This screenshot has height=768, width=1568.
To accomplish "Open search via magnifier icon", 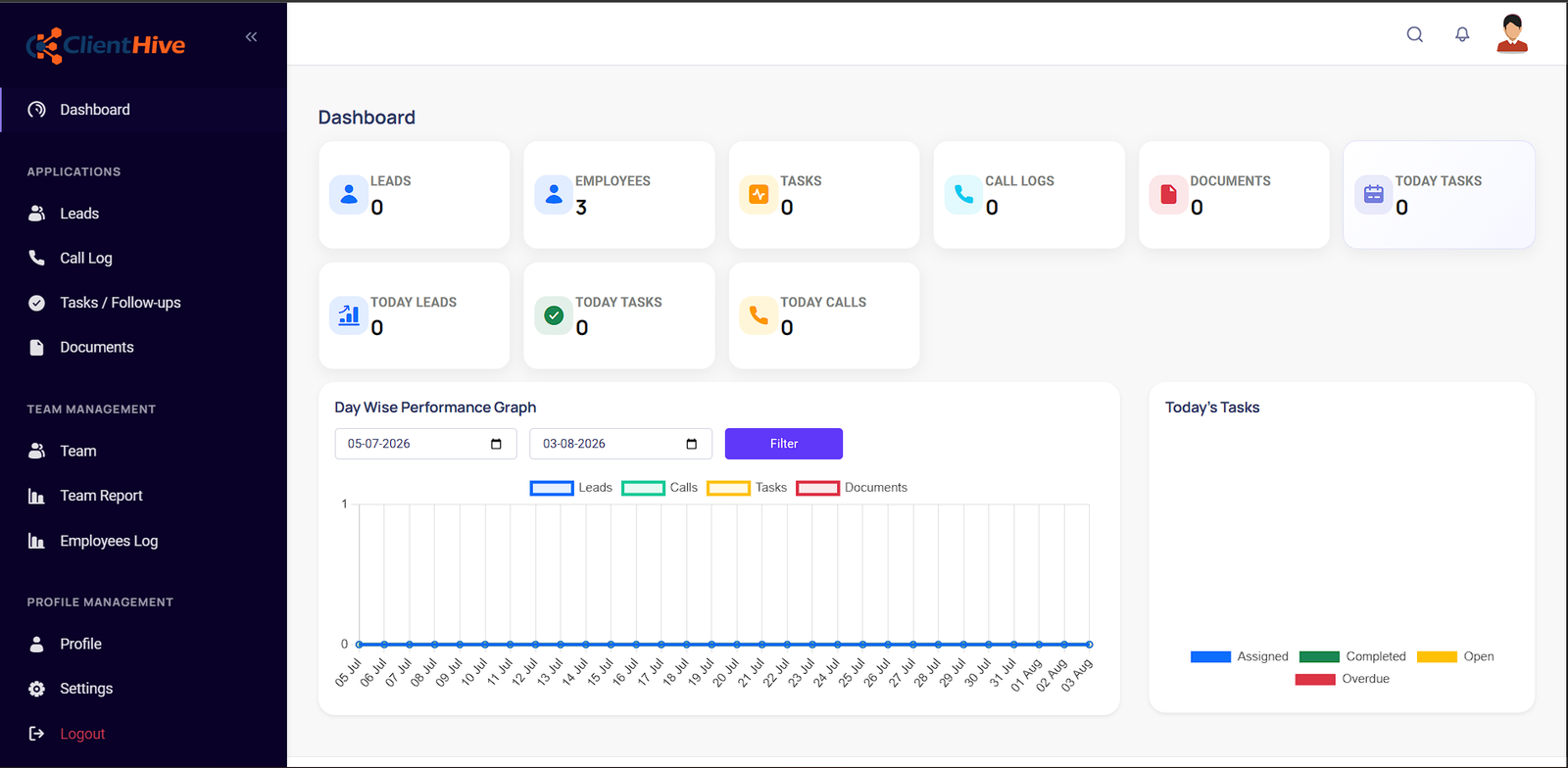I will 1414,34.
